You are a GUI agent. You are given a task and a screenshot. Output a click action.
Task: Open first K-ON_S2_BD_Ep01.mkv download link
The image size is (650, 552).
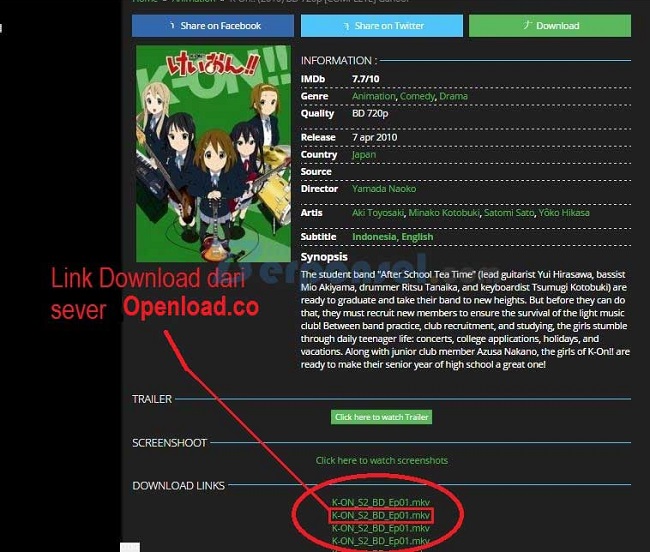pos(381,502)
